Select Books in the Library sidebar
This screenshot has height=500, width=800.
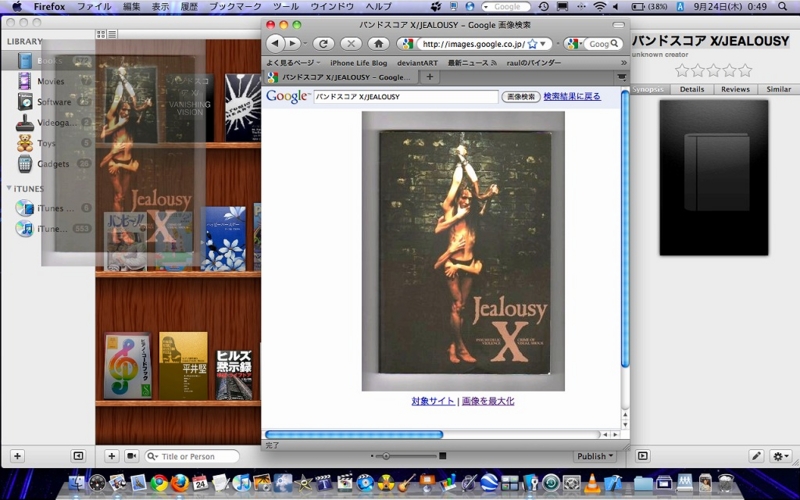(48, 61)
